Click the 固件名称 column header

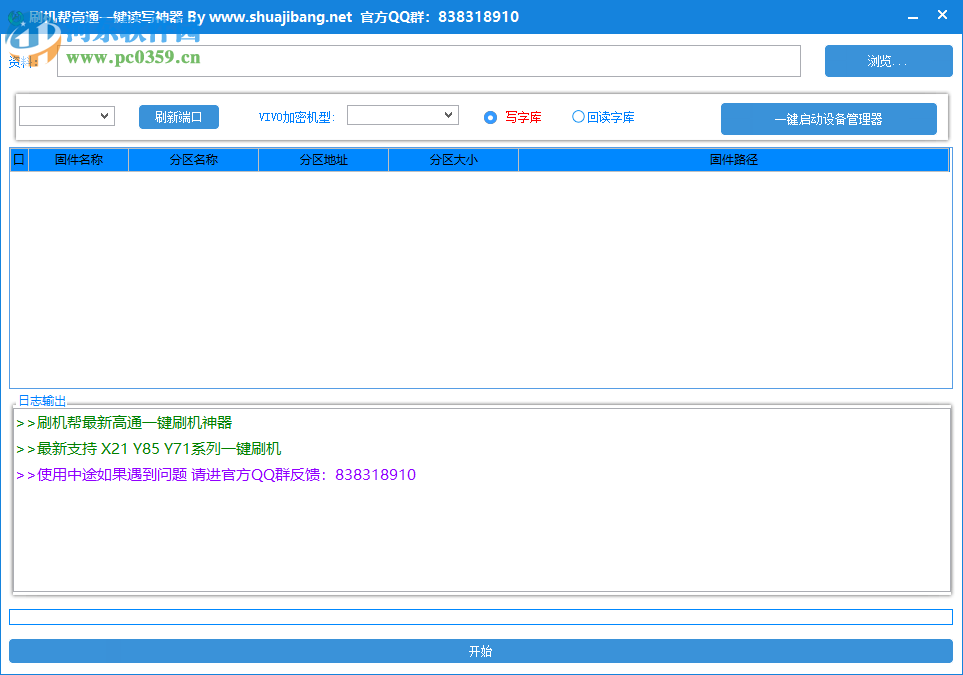(78, 160)
